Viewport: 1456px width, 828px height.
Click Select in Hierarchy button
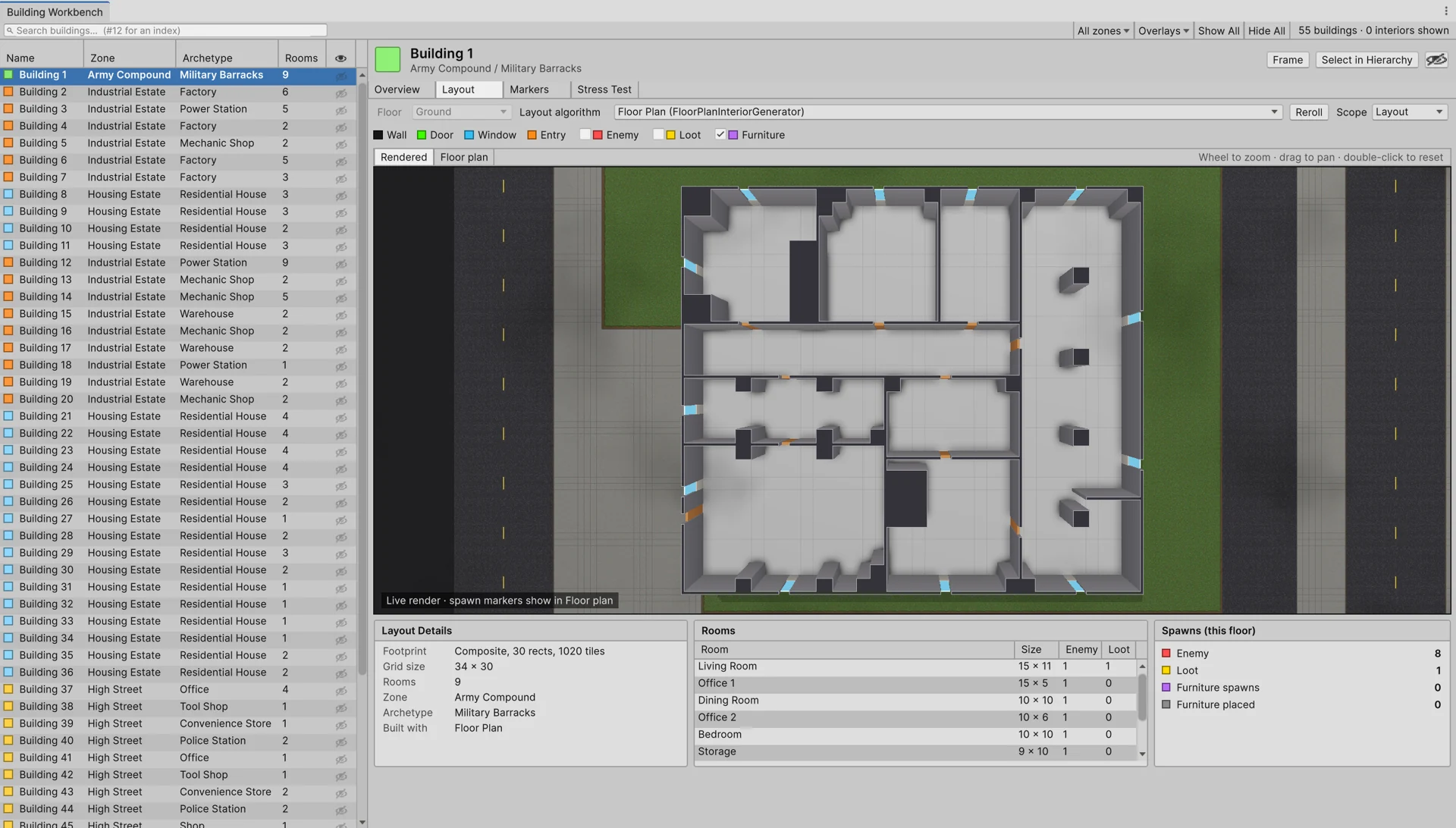1367,60
